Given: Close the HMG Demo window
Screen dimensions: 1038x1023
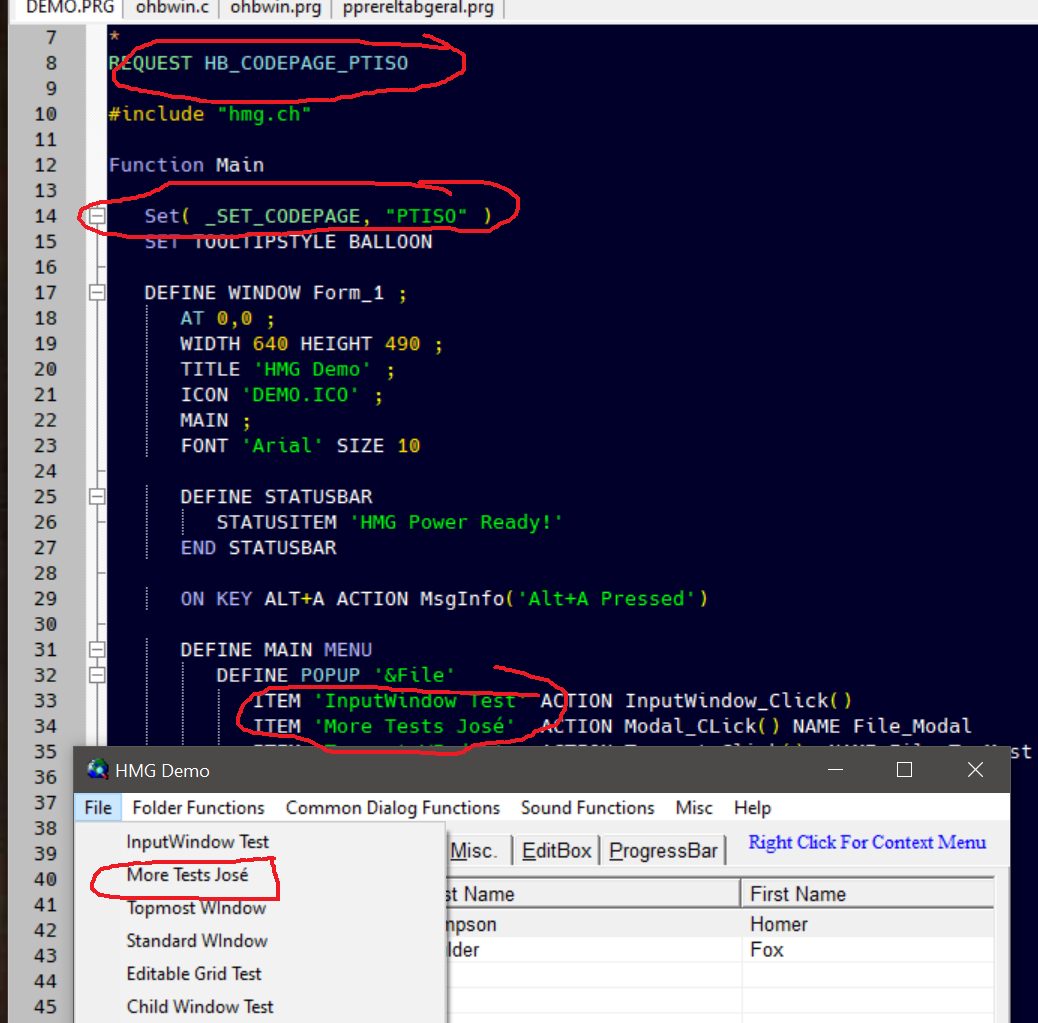Looking at the screenshot, I should (x=975, y=769).
